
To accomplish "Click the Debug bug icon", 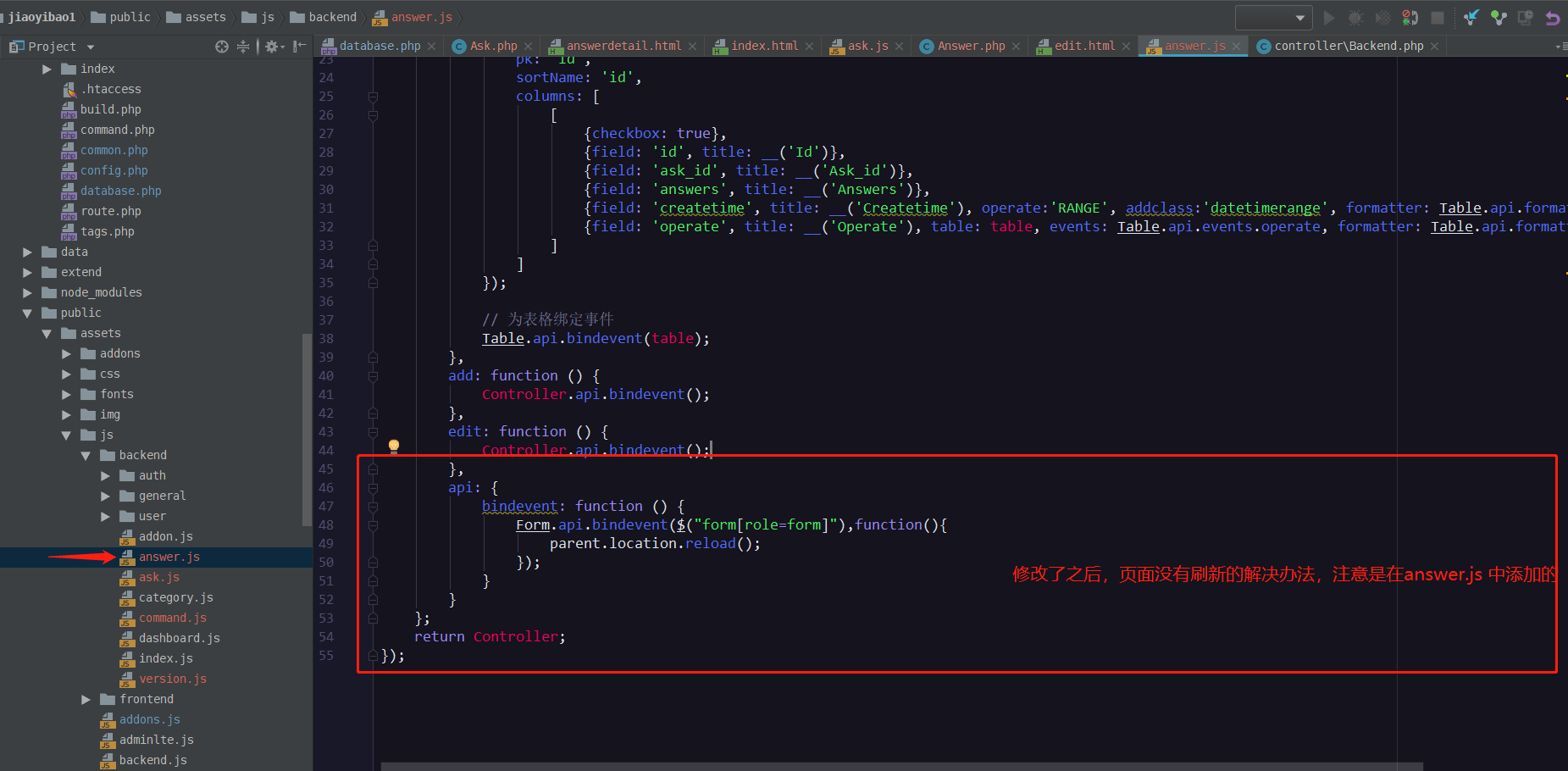I will [x=1355, y=17].
